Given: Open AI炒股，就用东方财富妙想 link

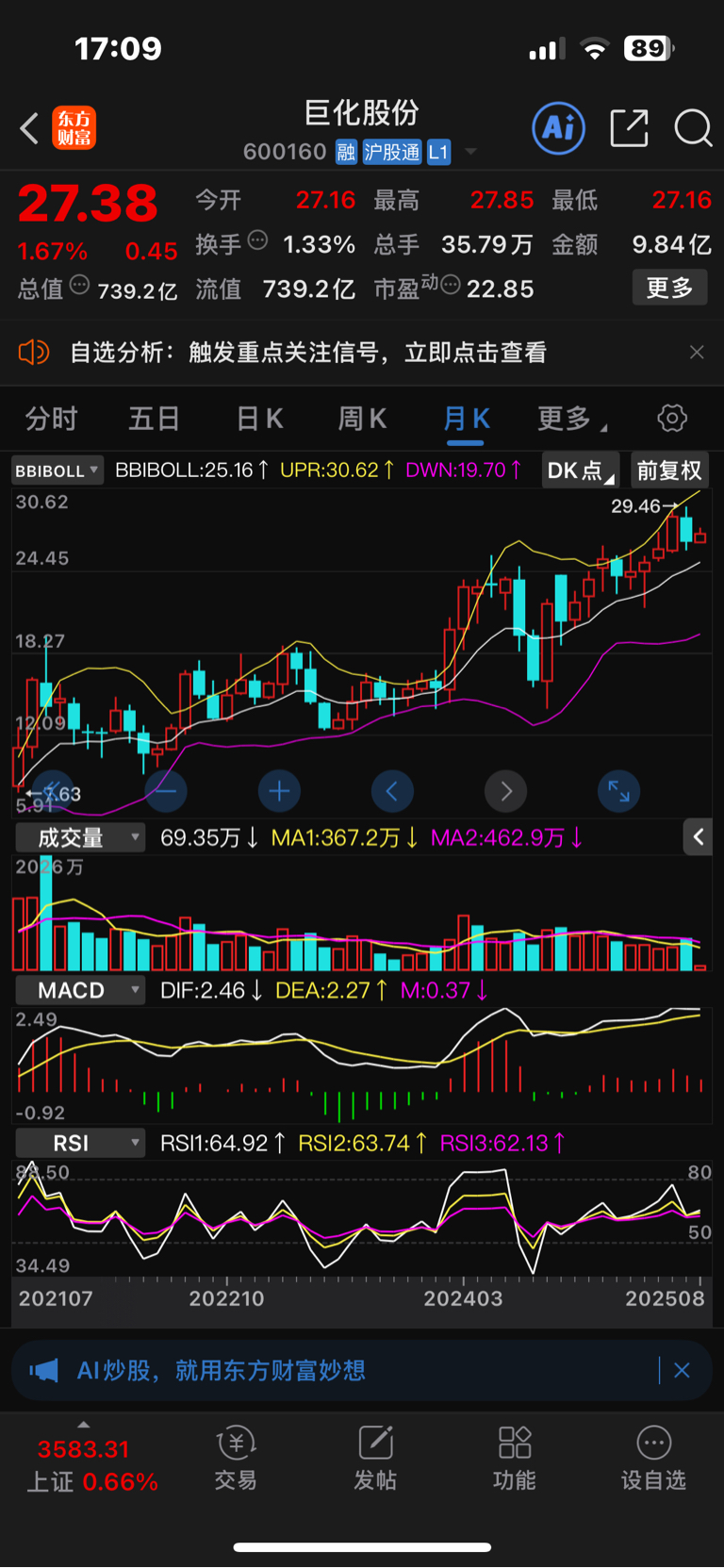Looking at the screenshot, I should 221,1370.
